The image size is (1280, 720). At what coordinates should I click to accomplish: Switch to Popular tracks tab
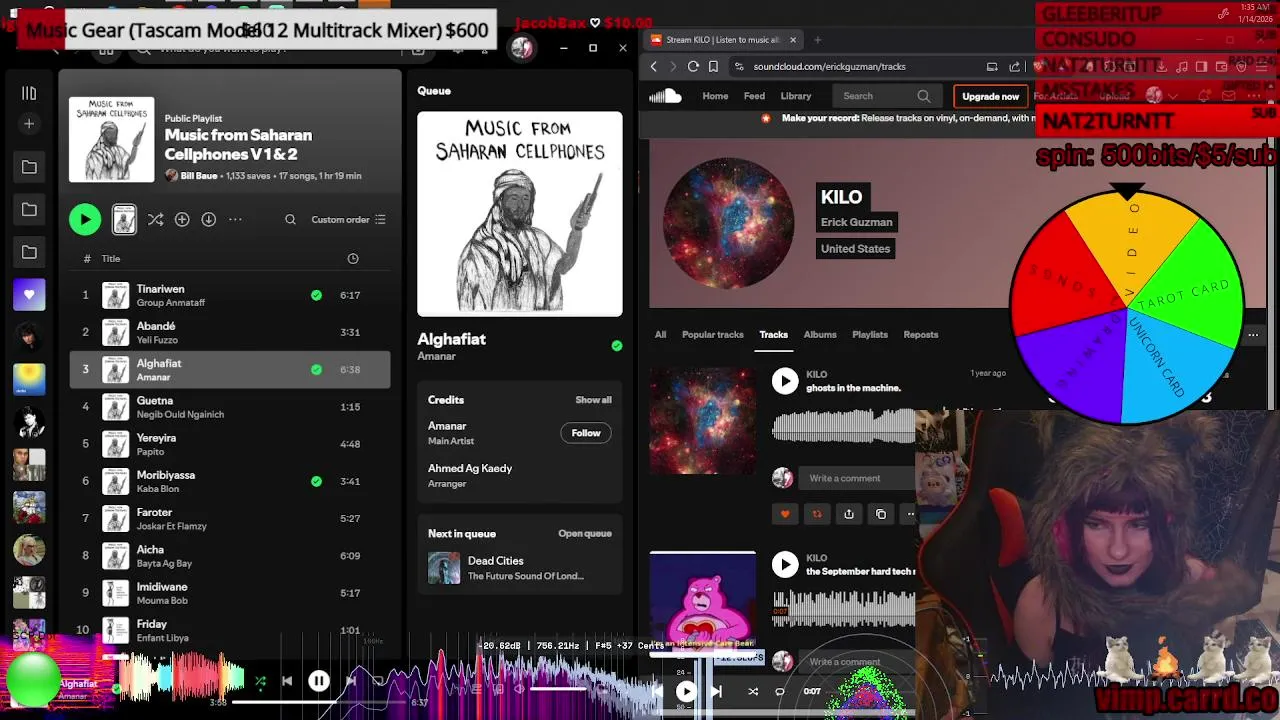713,335
